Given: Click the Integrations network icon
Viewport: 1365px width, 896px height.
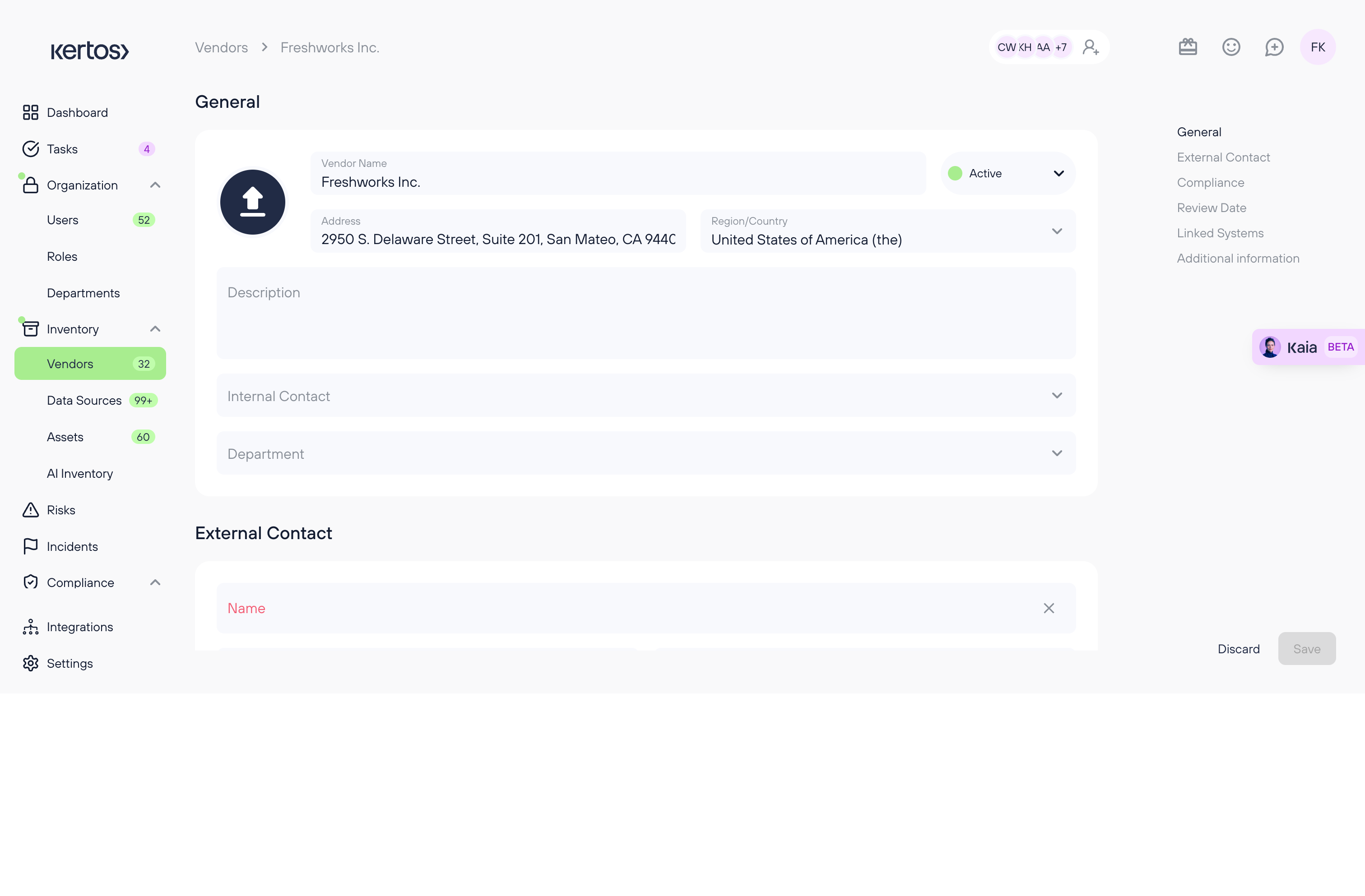Looking at the screenshot, I should point(30,627).
